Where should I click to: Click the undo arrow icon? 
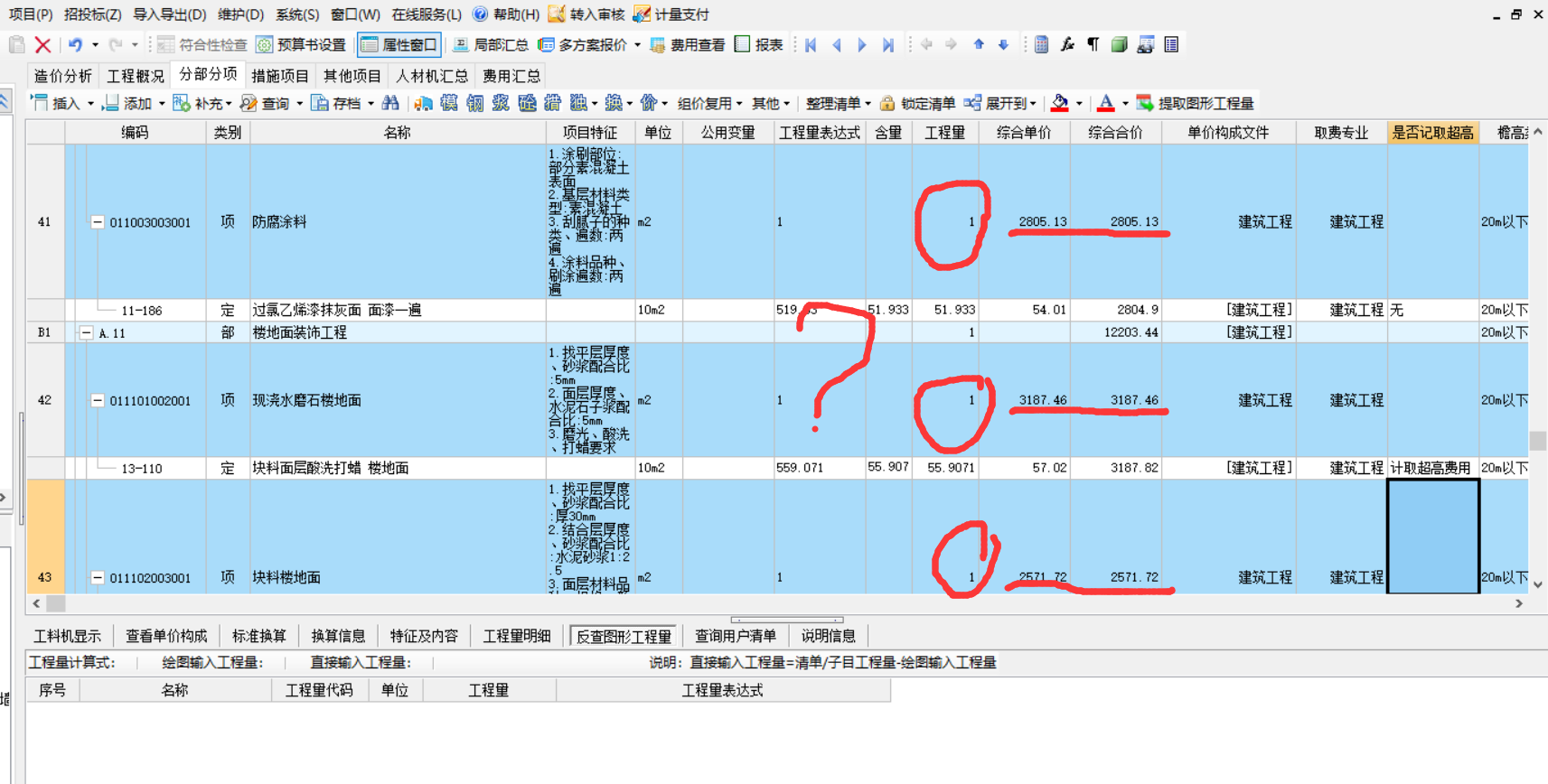(75, 44)
